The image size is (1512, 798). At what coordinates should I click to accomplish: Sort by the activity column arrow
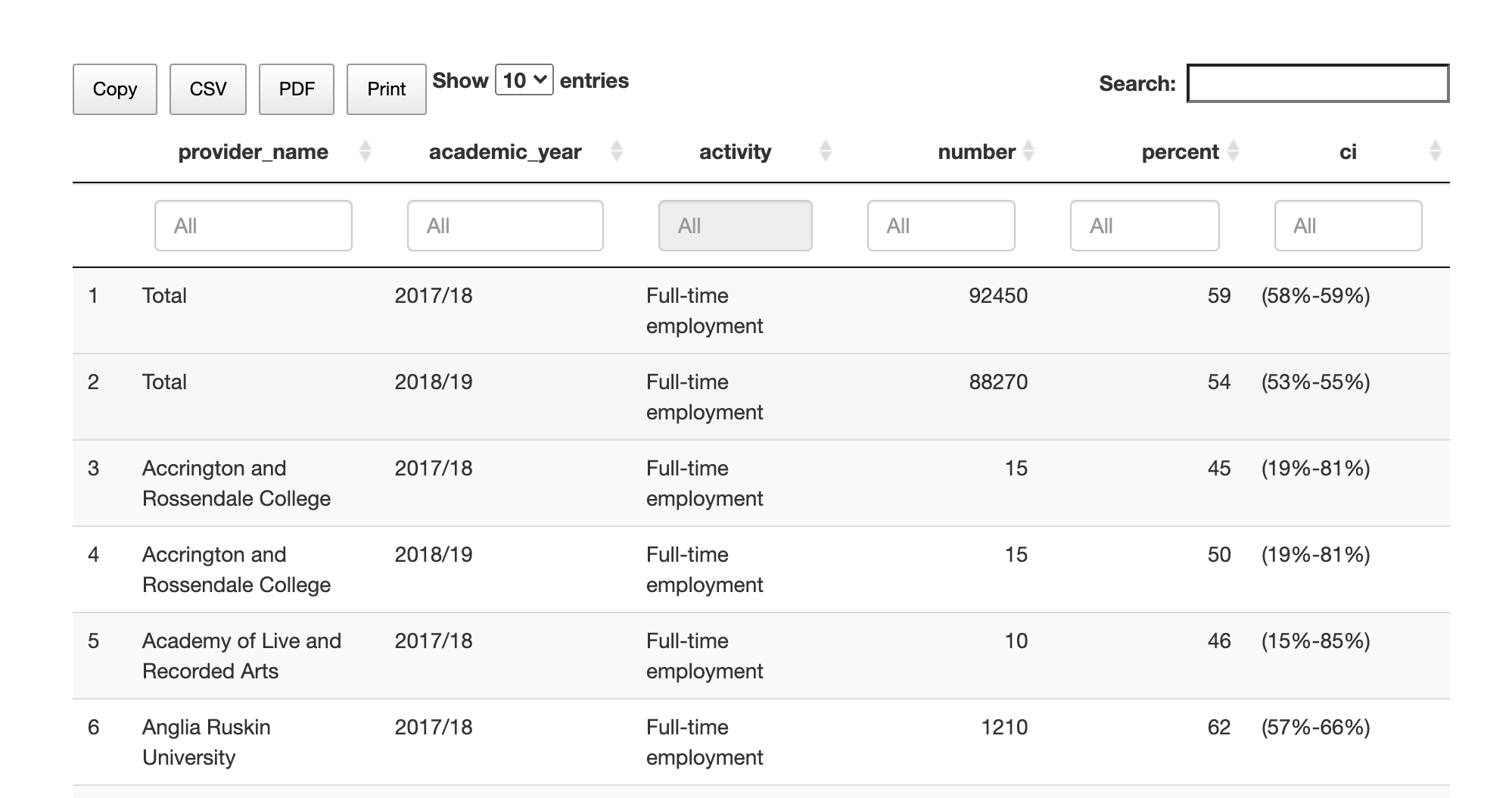point(824,151)
